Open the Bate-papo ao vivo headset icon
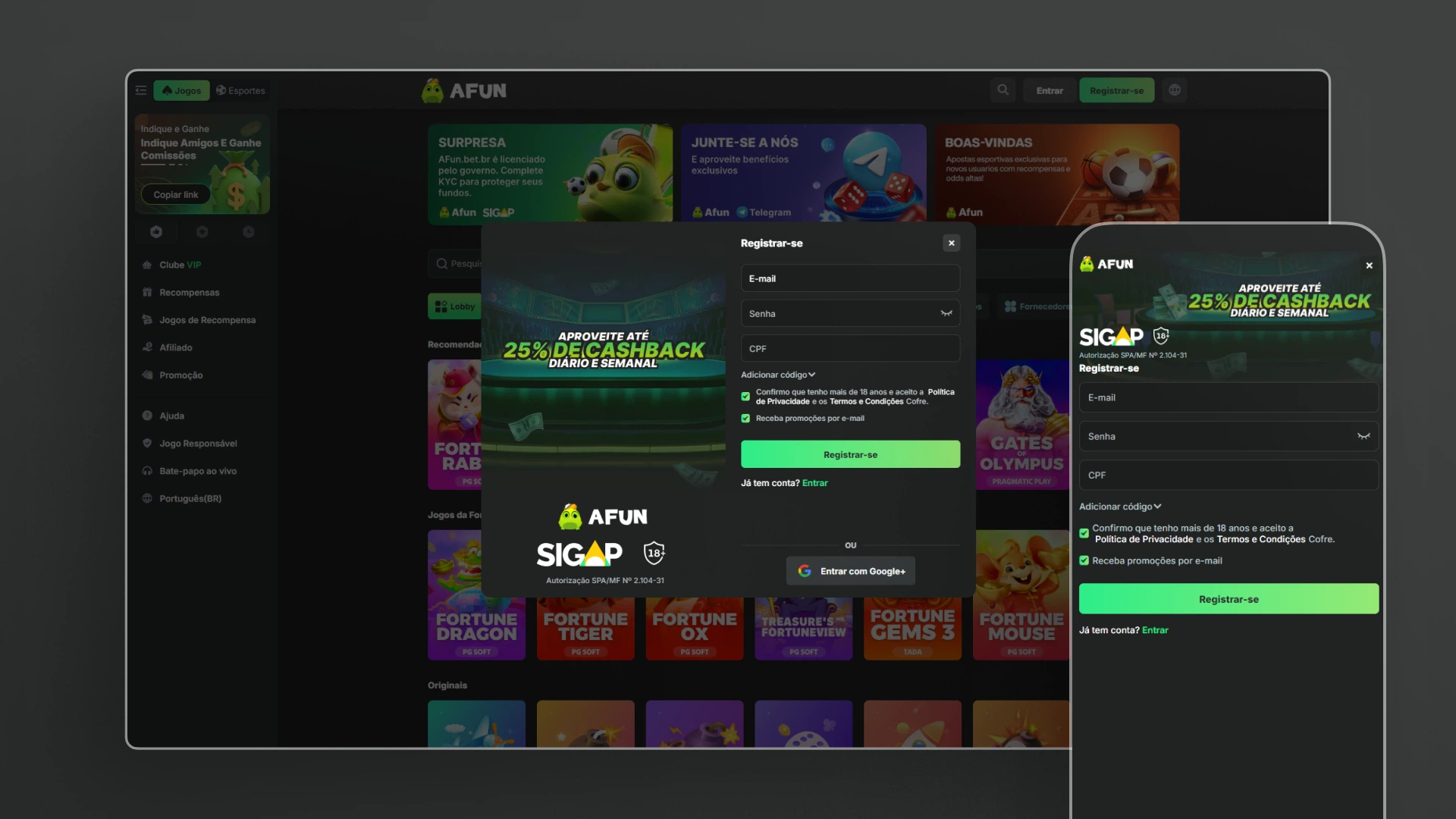 click(147, 471)
